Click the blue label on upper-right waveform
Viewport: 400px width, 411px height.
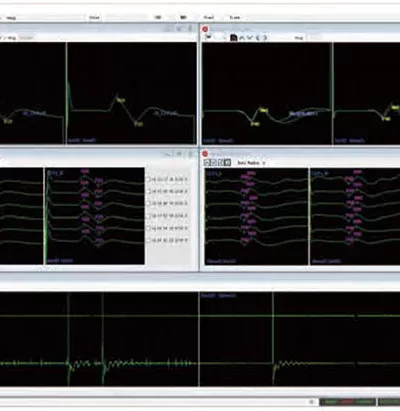point(303,114)
